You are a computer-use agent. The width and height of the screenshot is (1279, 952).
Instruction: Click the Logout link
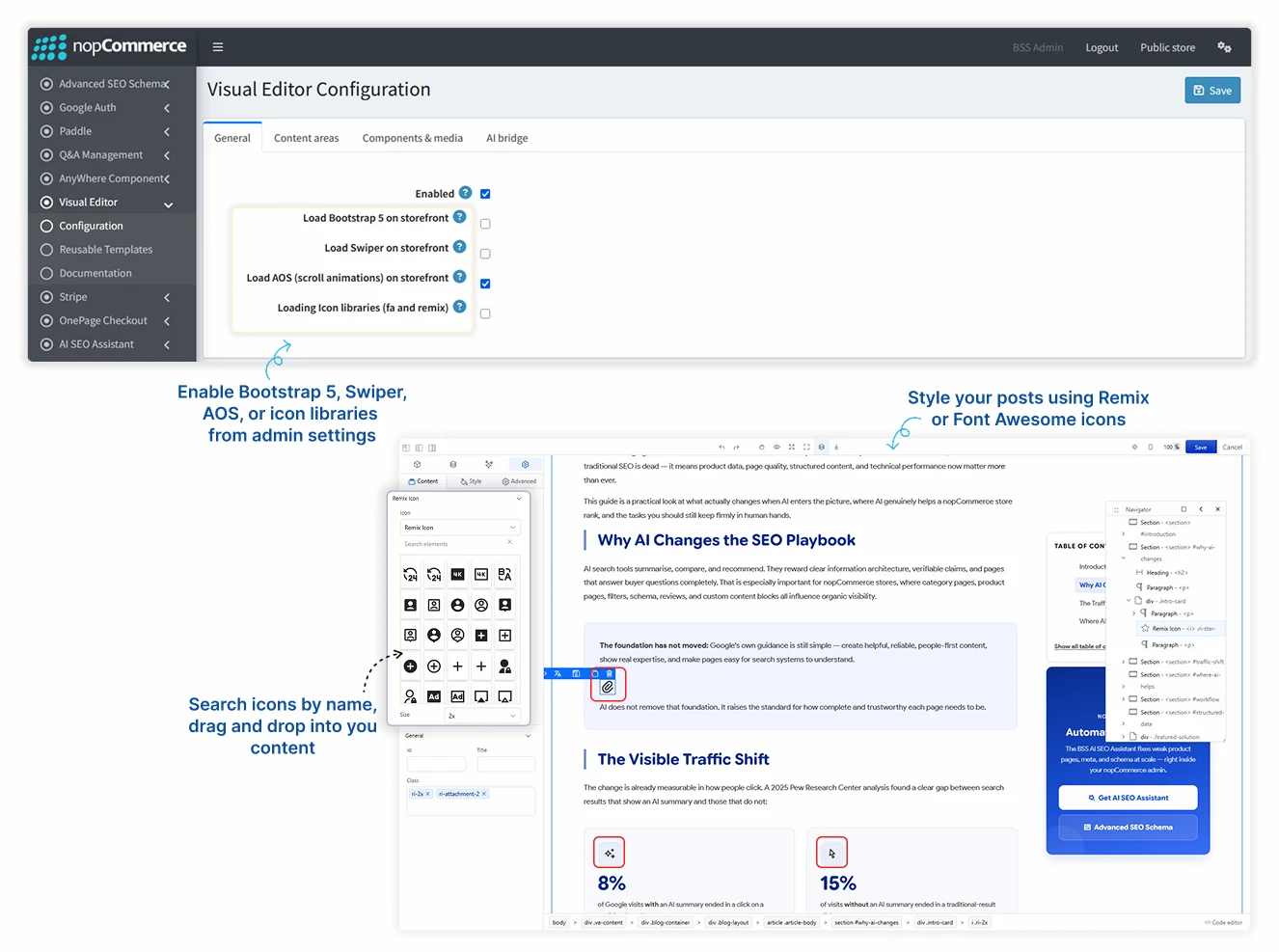pyautogui.click(x=1102, y=47)
